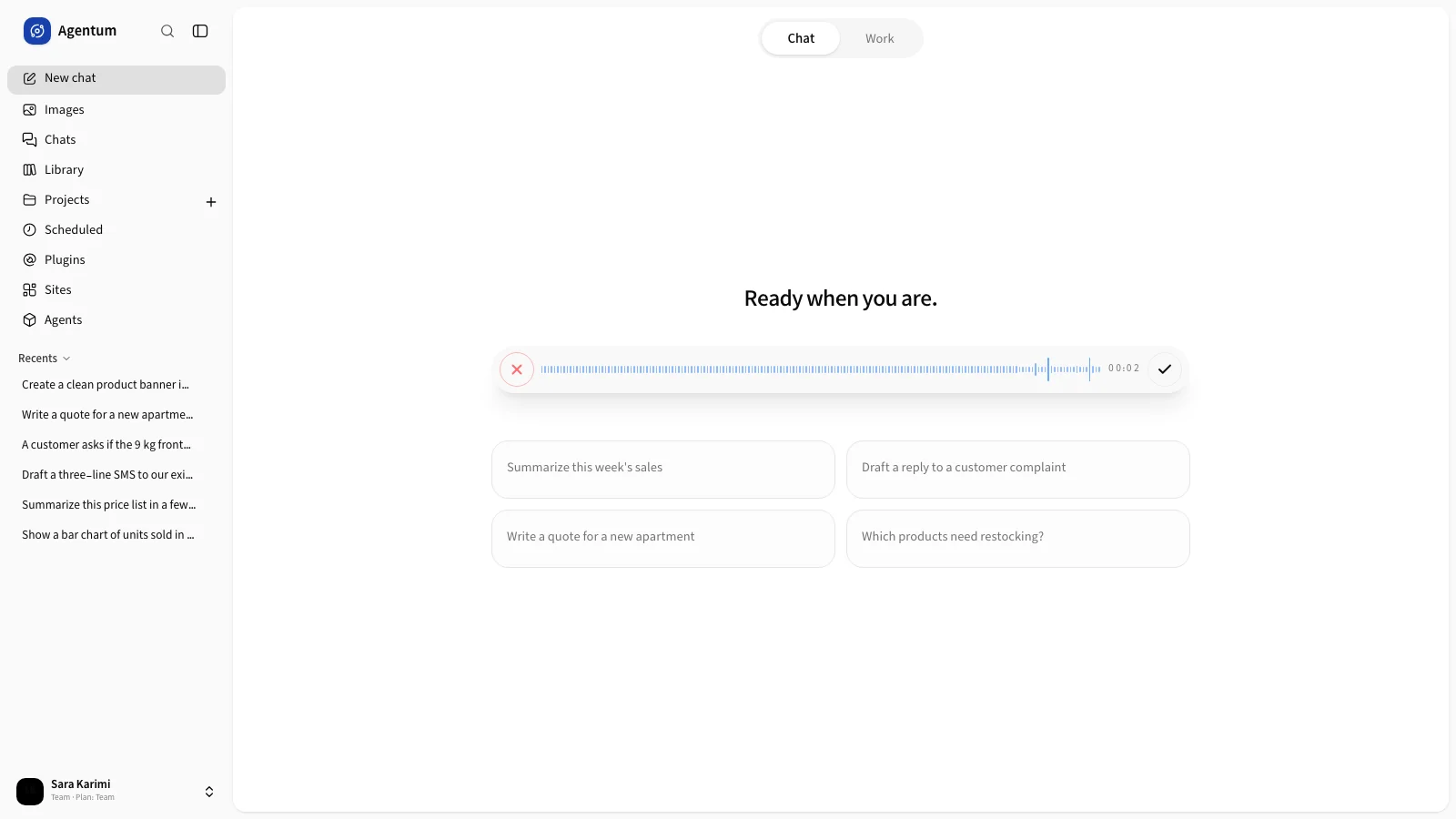Switch to the Work tab
This screenshot has width=1456, height=819.
879,38
